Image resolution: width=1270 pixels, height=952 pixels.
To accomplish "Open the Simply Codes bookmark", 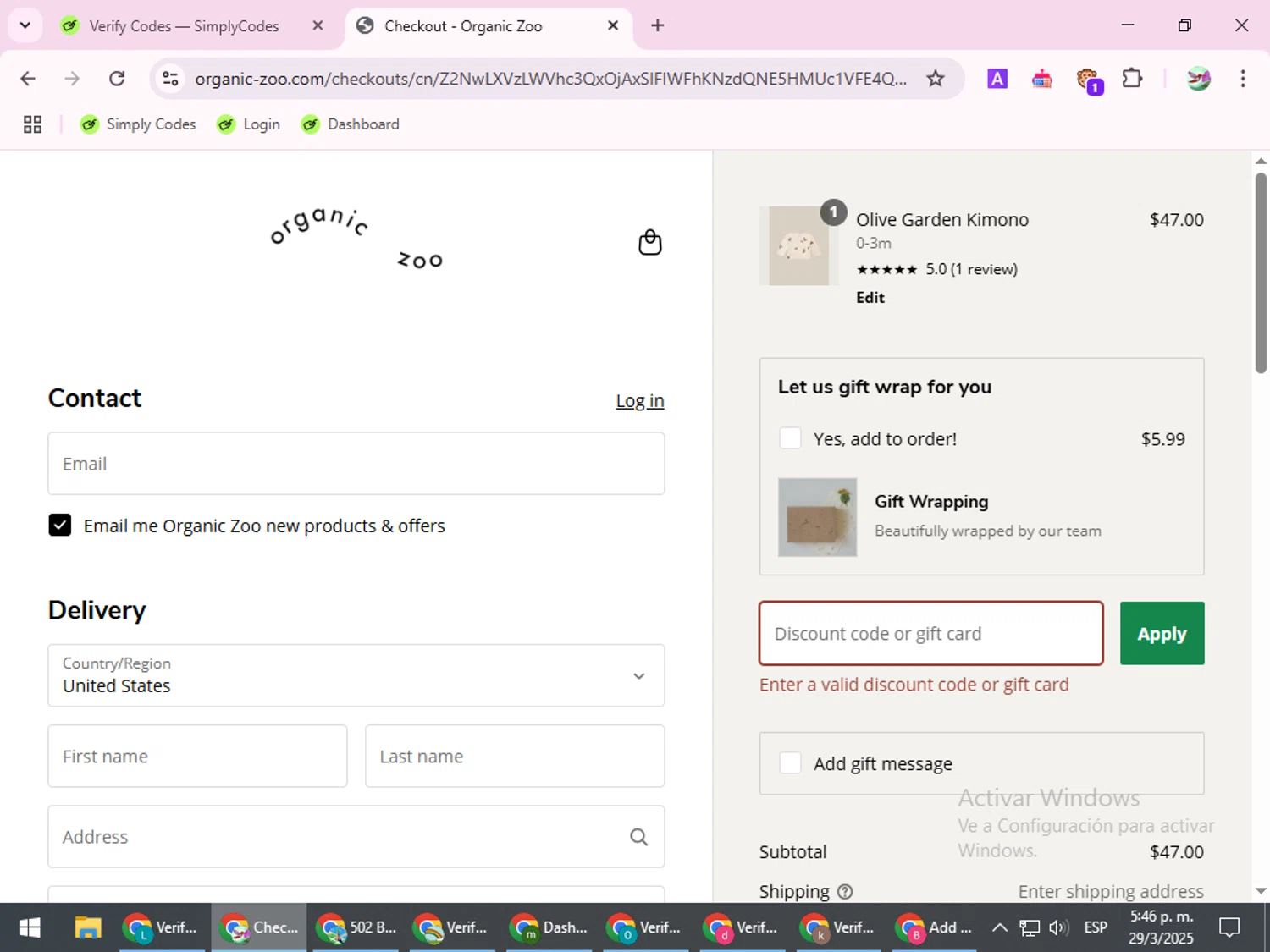I will click(138, 124).
